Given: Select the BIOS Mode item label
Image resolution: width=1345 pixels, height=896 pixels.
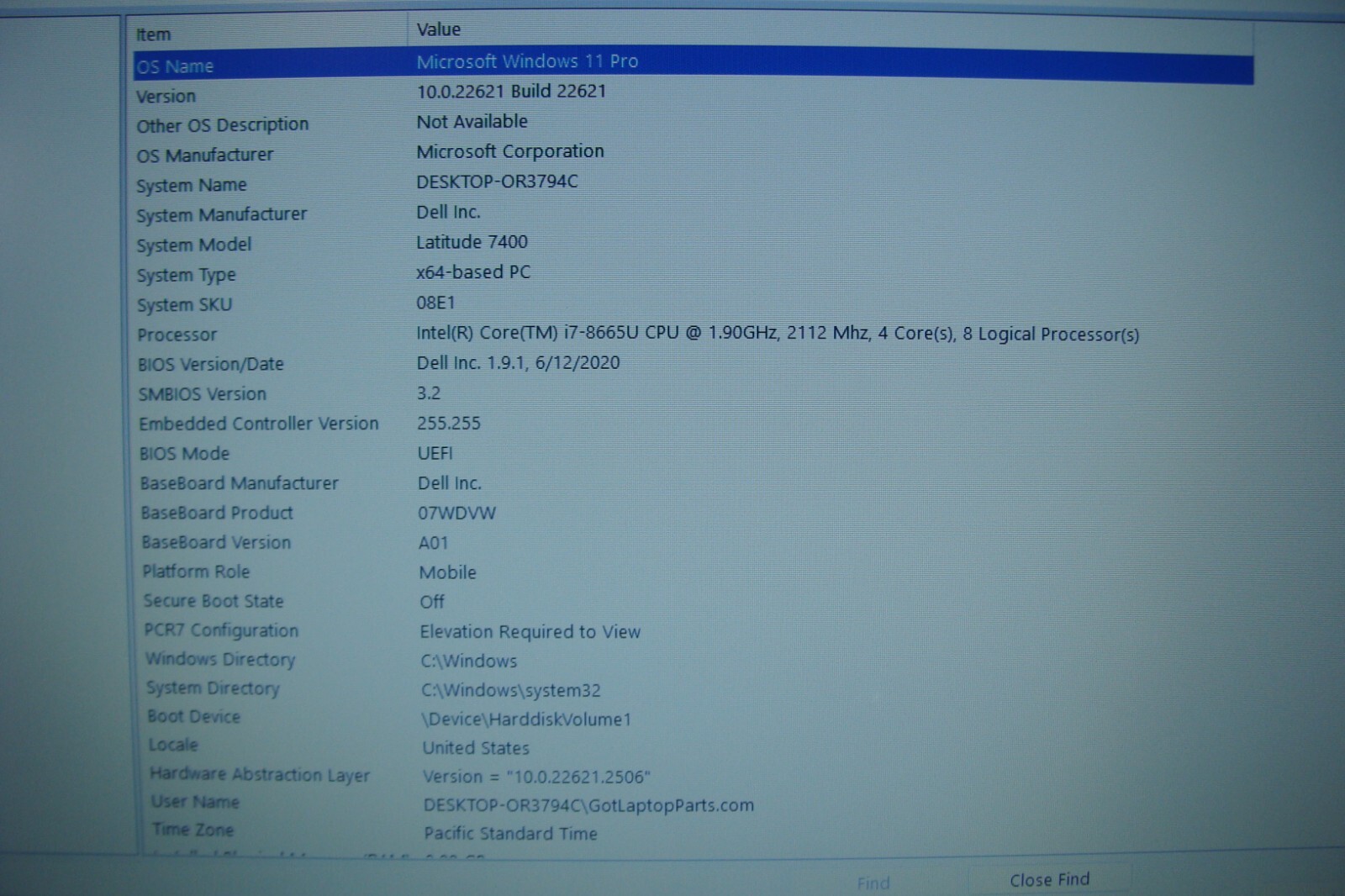Looking at the screenshot, I should (184, 454).
